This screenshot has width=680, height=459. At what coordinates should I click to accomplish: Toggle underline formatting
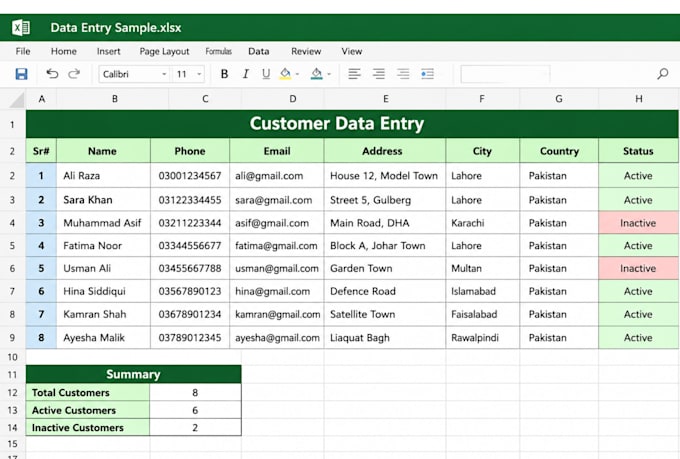266,74
